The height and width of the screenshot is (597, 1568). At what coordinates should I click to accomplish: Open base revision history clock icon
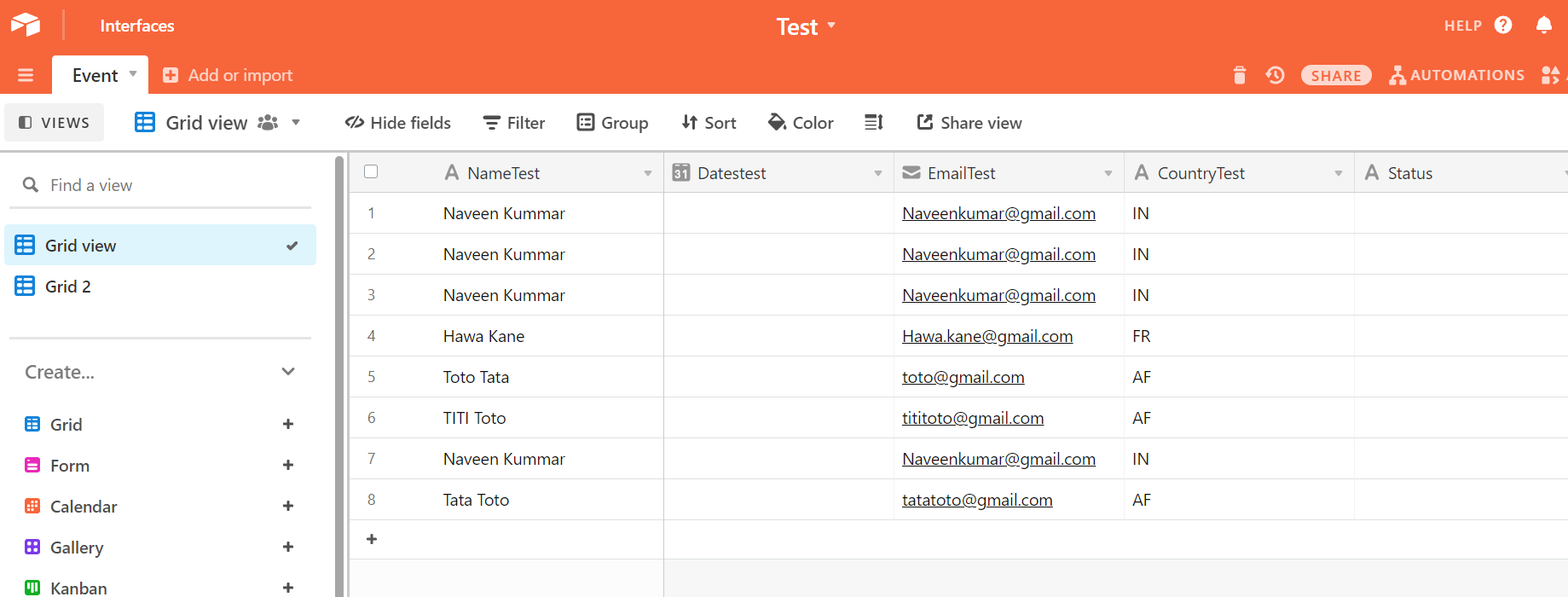click(x=1276, y=75)
